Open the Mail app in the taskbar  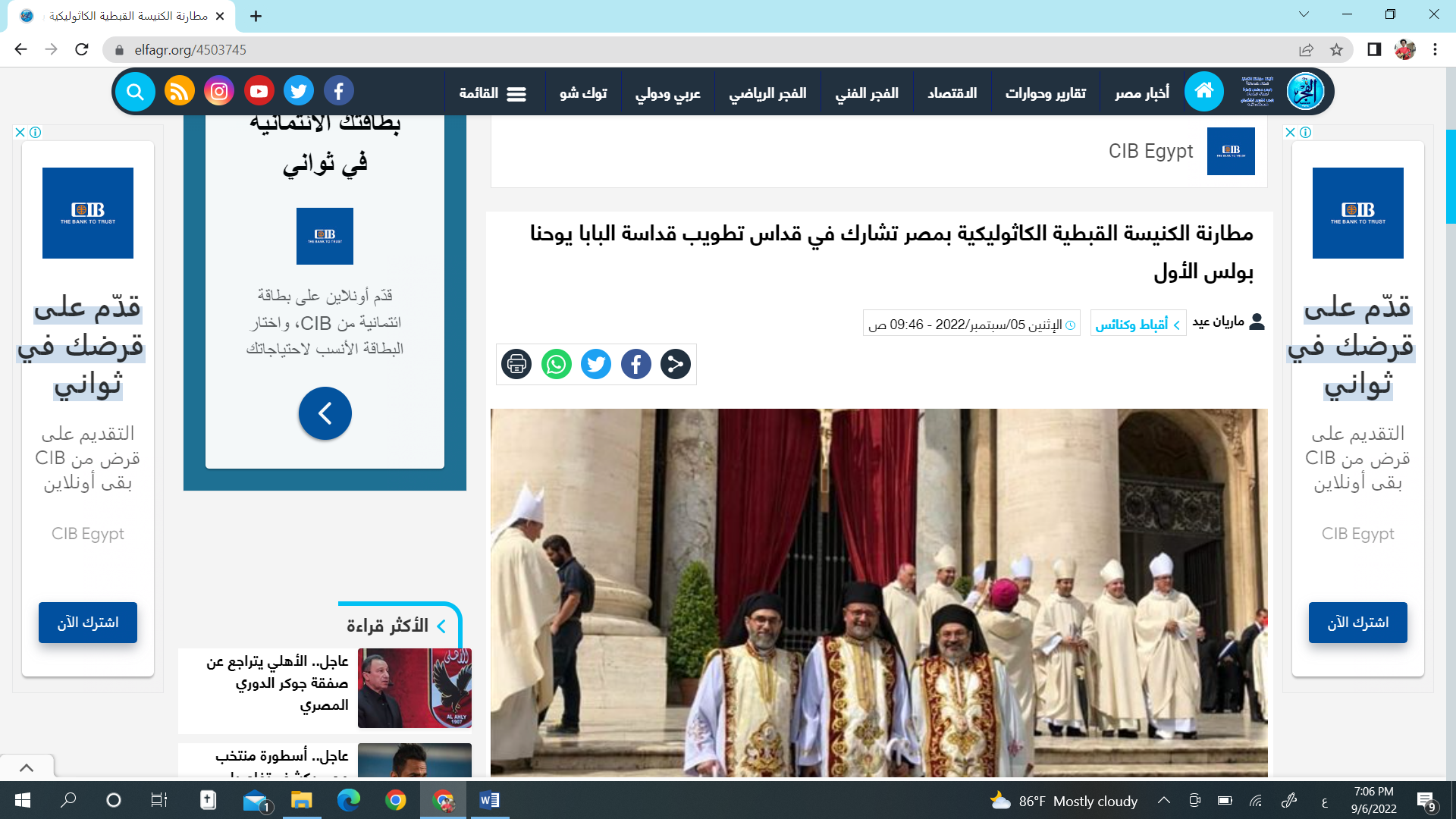coord(256,801)
